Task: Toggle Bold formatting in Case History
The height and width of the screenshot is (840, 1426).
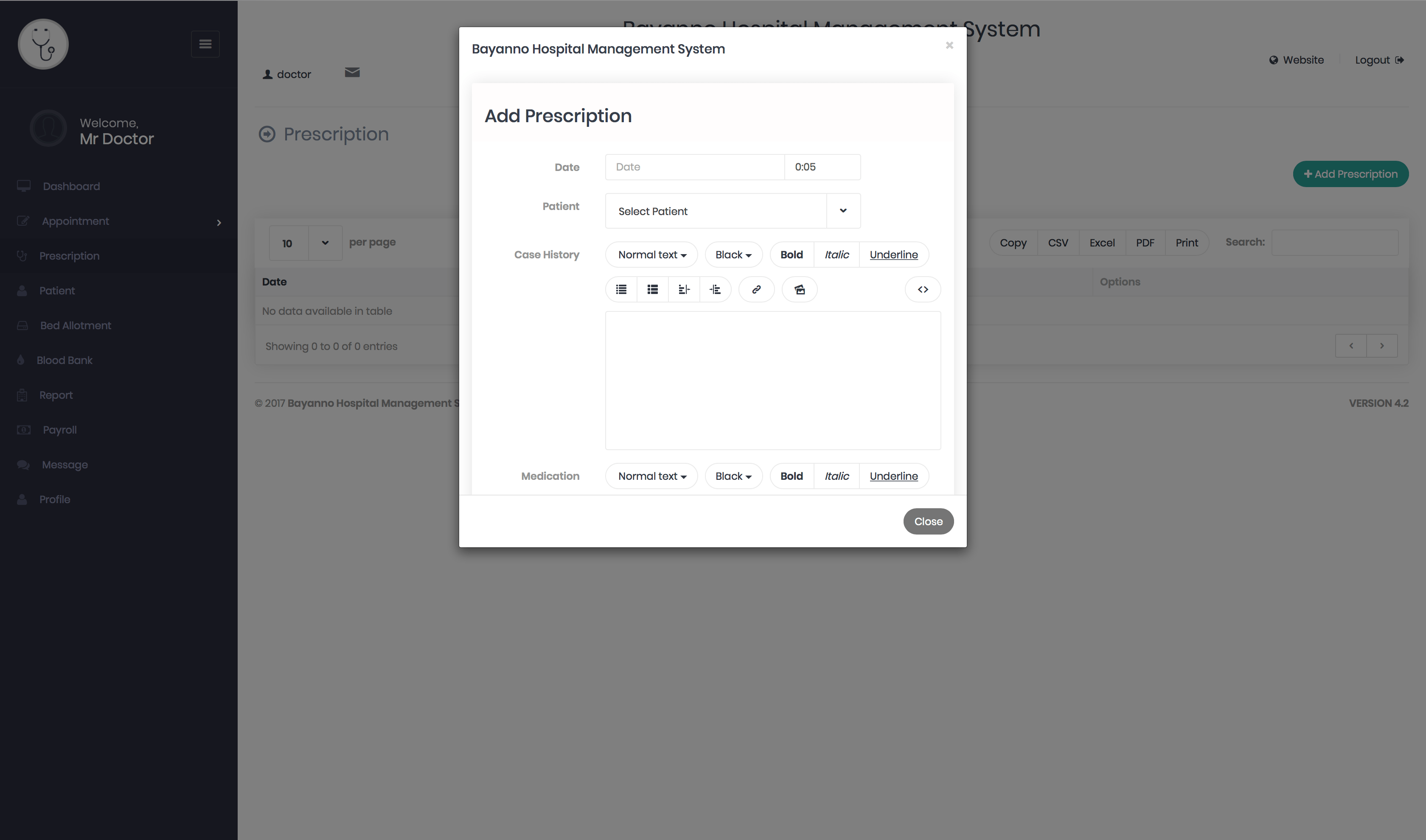Action: click(x=791, y=255)
